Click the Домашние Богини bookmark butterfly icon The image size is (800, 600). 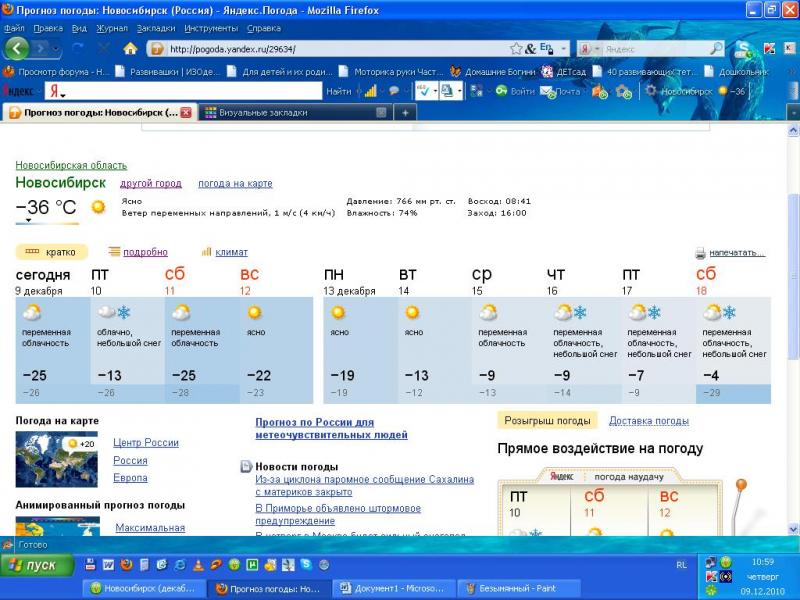(456, 71)
